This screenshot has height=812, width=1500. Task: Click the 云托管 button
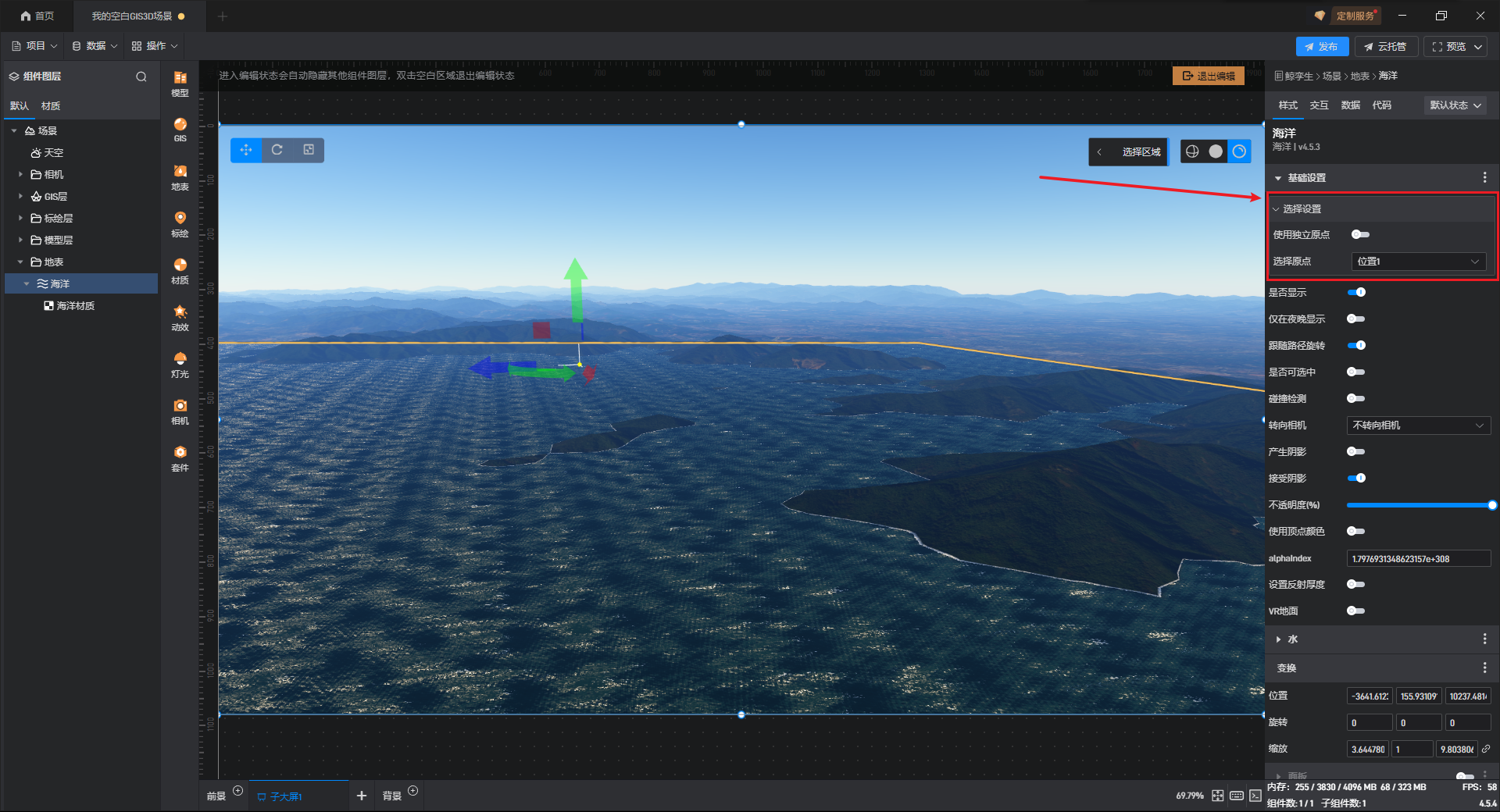tap(1385, 47)
